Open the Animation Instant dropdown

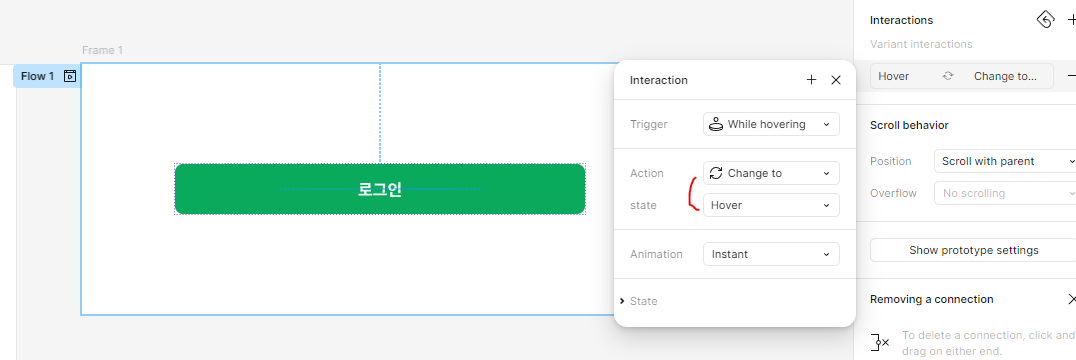(x=771, y=254)
